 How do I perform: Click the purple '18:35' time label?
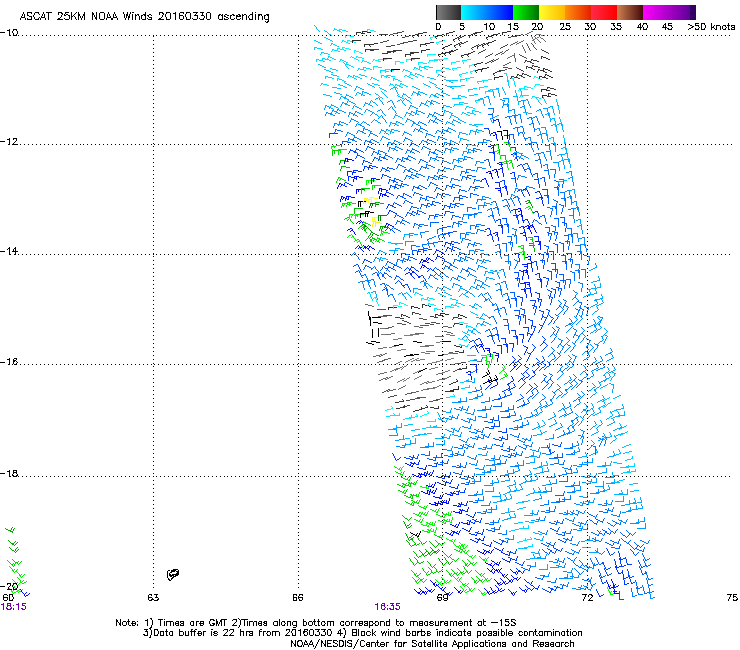(x=387, y=607)
